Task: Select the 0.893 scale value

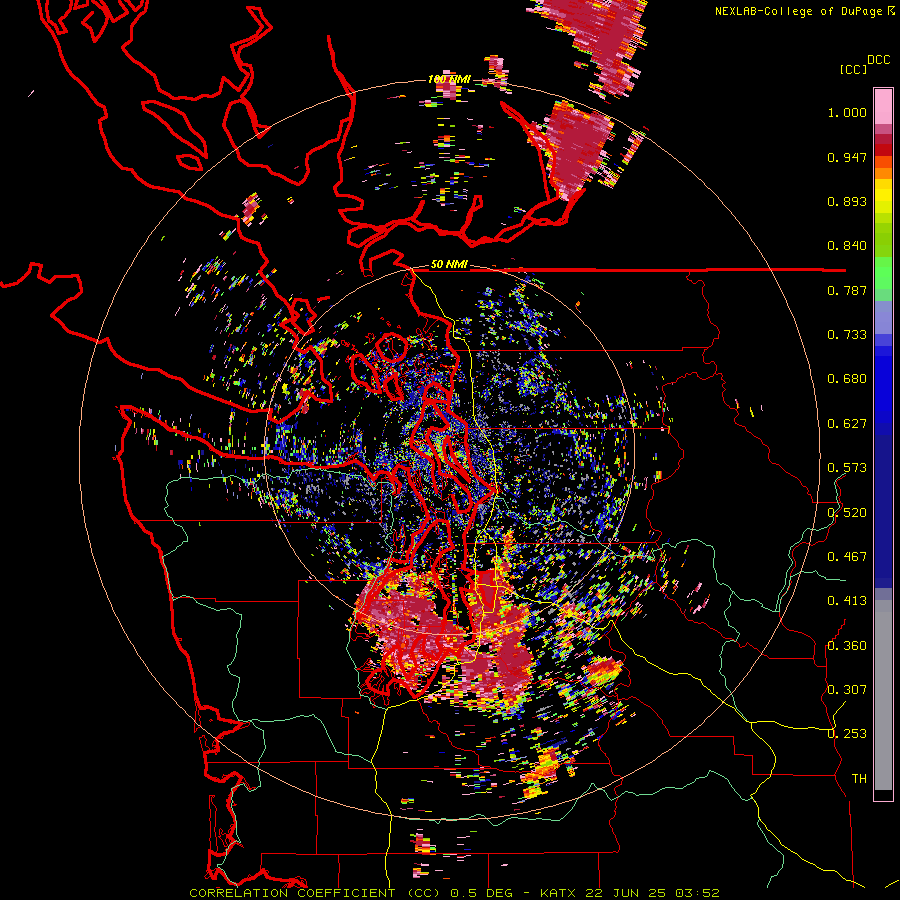Action: (x=847, y=201)
